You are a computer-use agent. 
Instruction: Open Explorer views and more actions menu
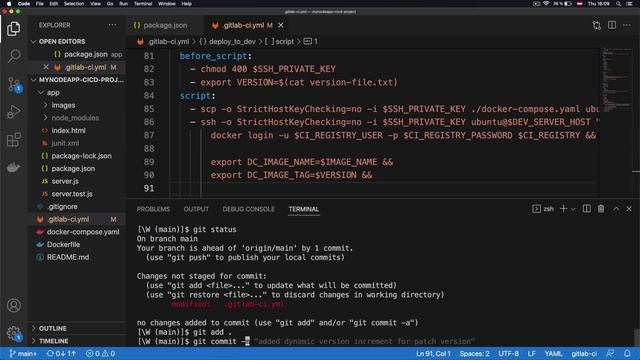(x=112, y=25)
